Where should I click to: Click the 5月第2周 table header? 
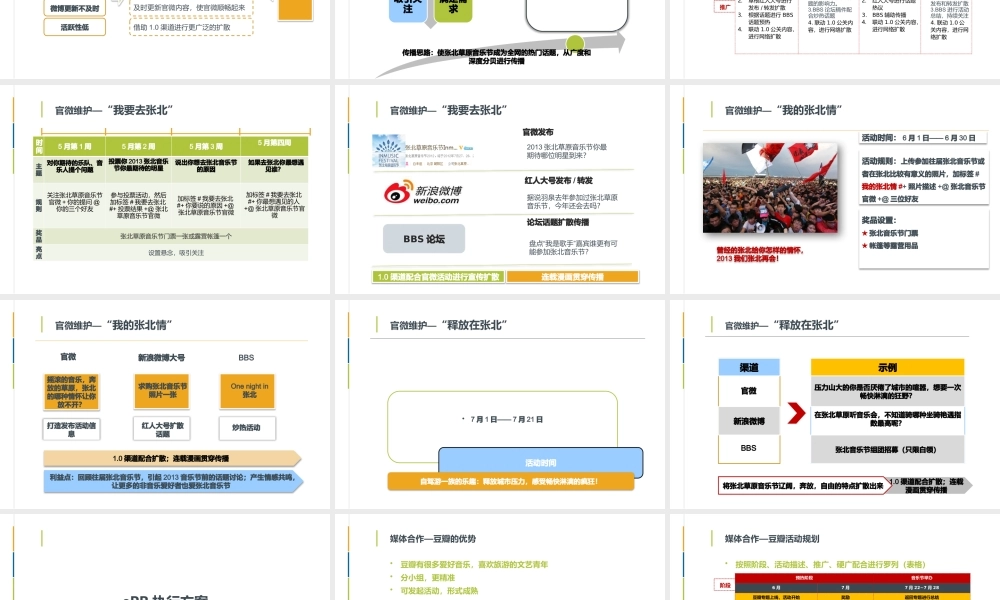(x=138, y=146)
